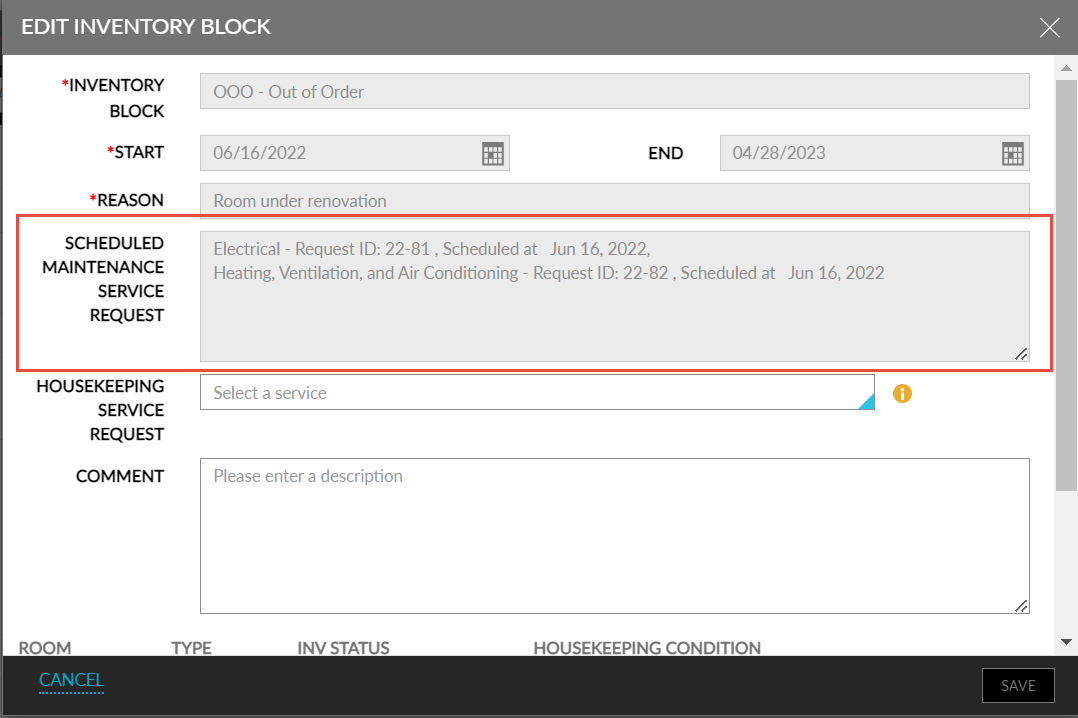Close the Edit Inventory Block dialog
The height and width of the screenshot is (718, 1078).
1049,27
